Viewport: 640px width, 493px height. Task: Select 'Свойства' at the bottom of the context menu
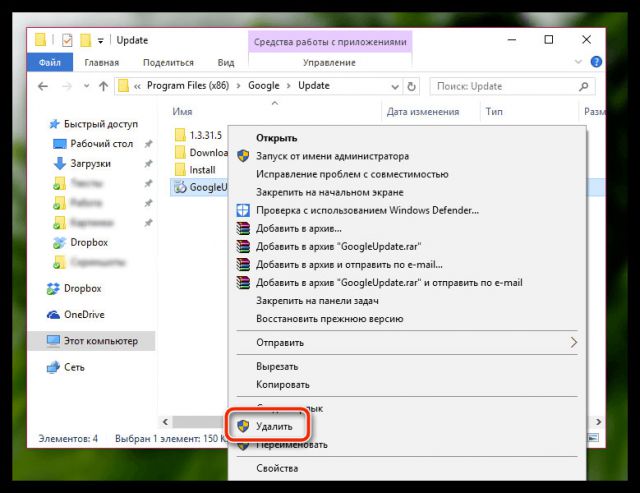tap(277, 467)
